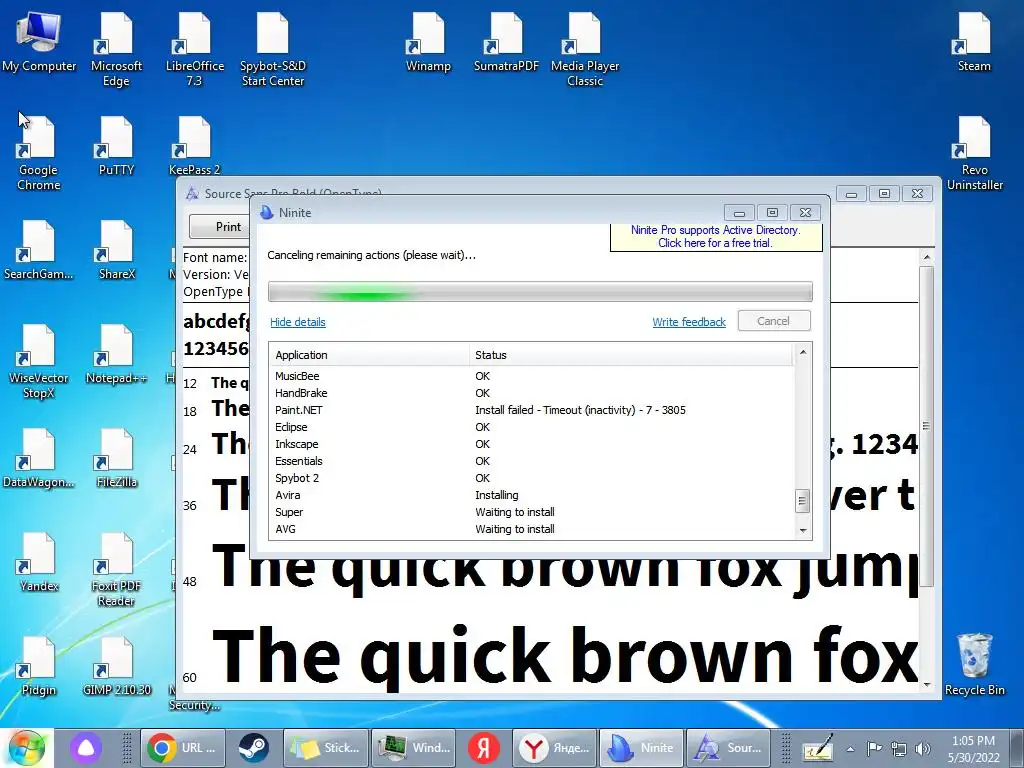Select the Paint.NET row
1024x768 pixels.
click(x=532, y=410)
